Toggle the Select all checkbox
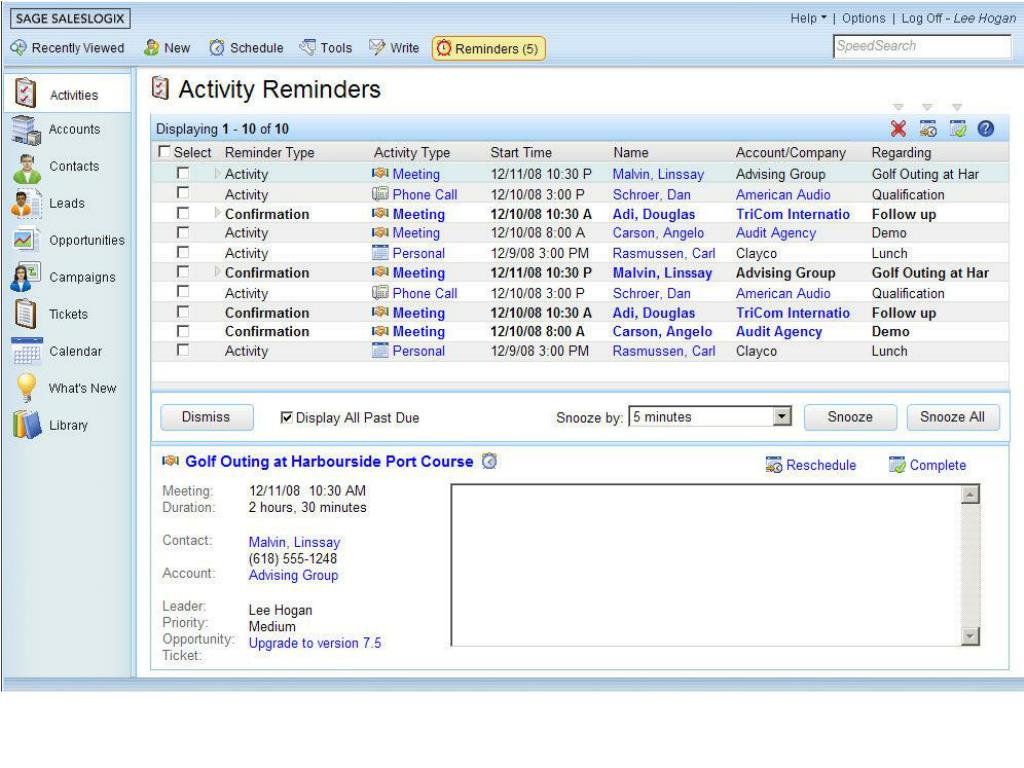The height and width of the screenshot is (768, 1024). (x=164, y=152)
